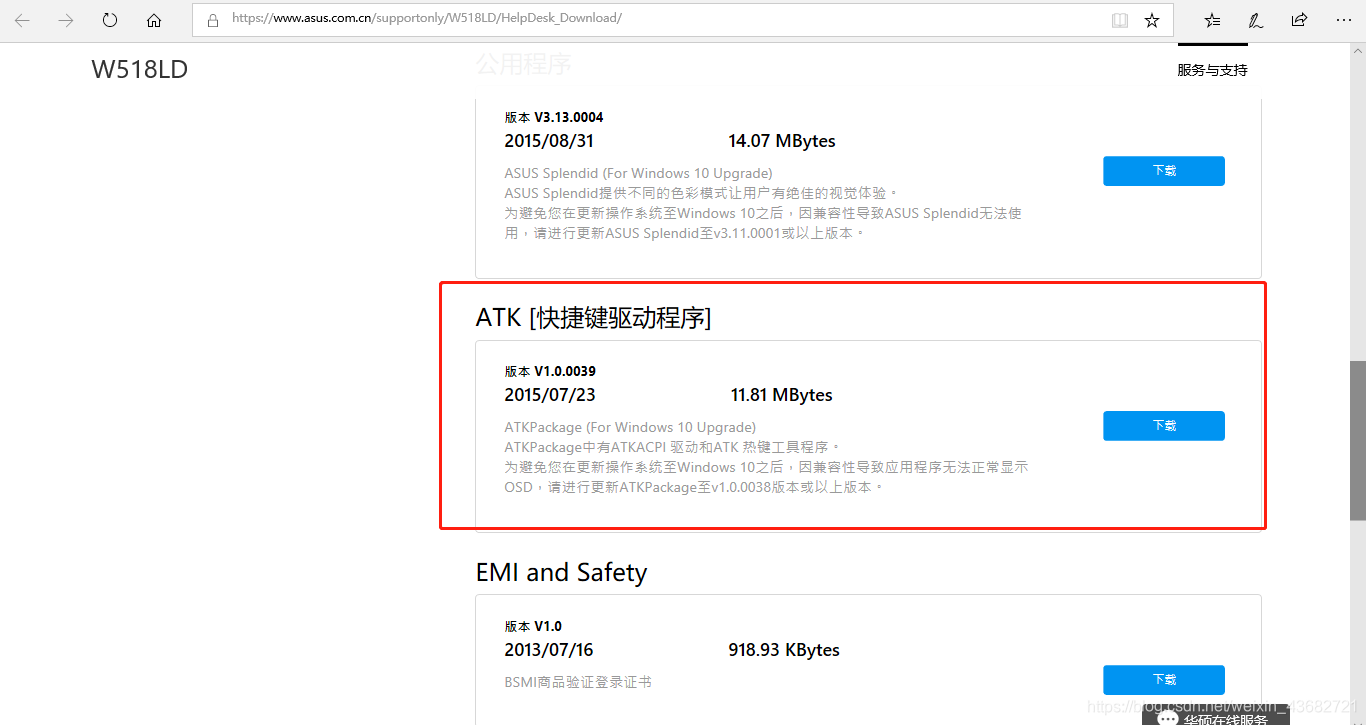Click the file size 14.07 MBytes
Viewport: 1366px width, 725px height.
[782, 141]
